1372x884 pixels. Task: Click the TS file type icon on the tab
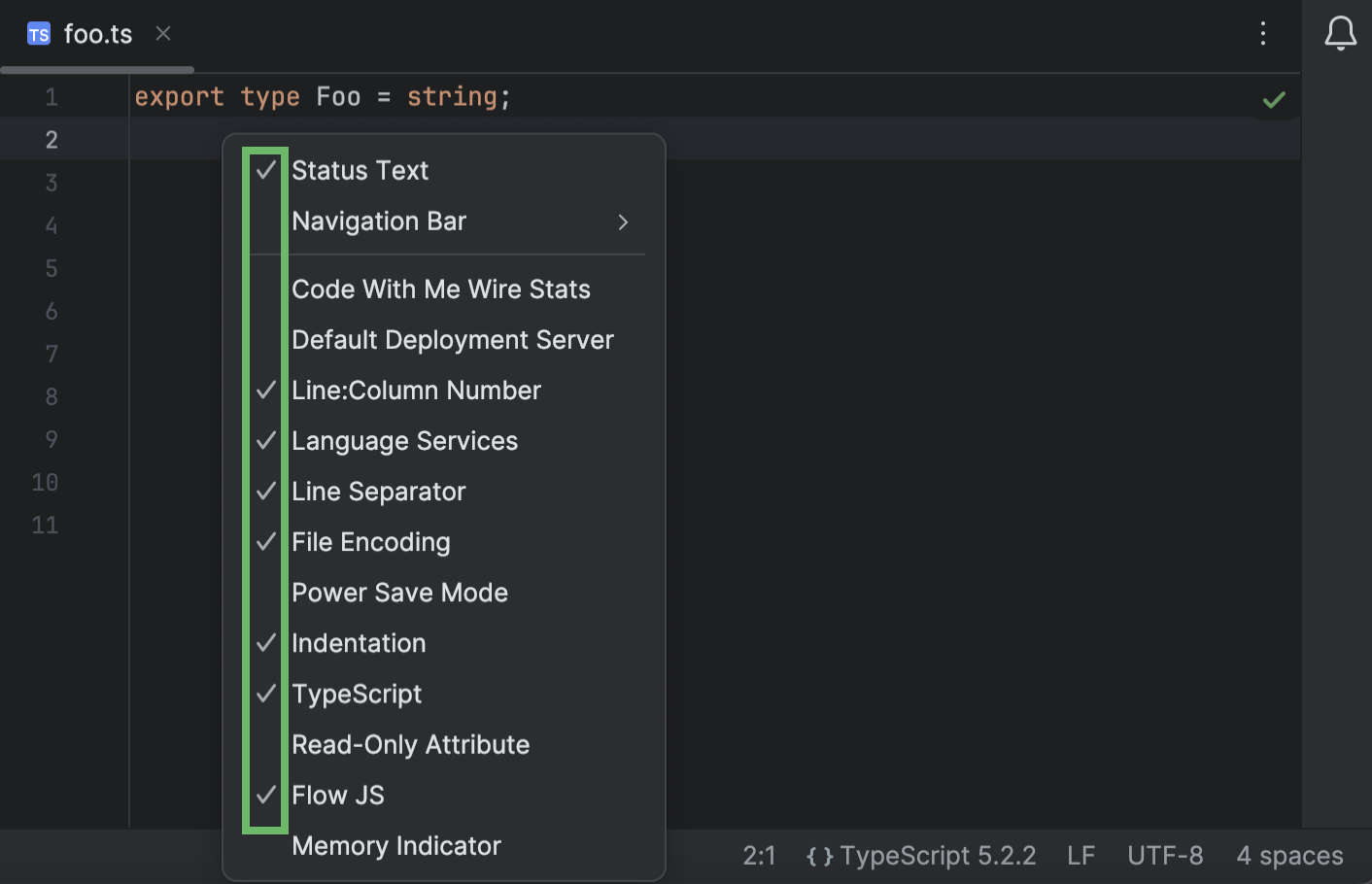pos(39,33)
